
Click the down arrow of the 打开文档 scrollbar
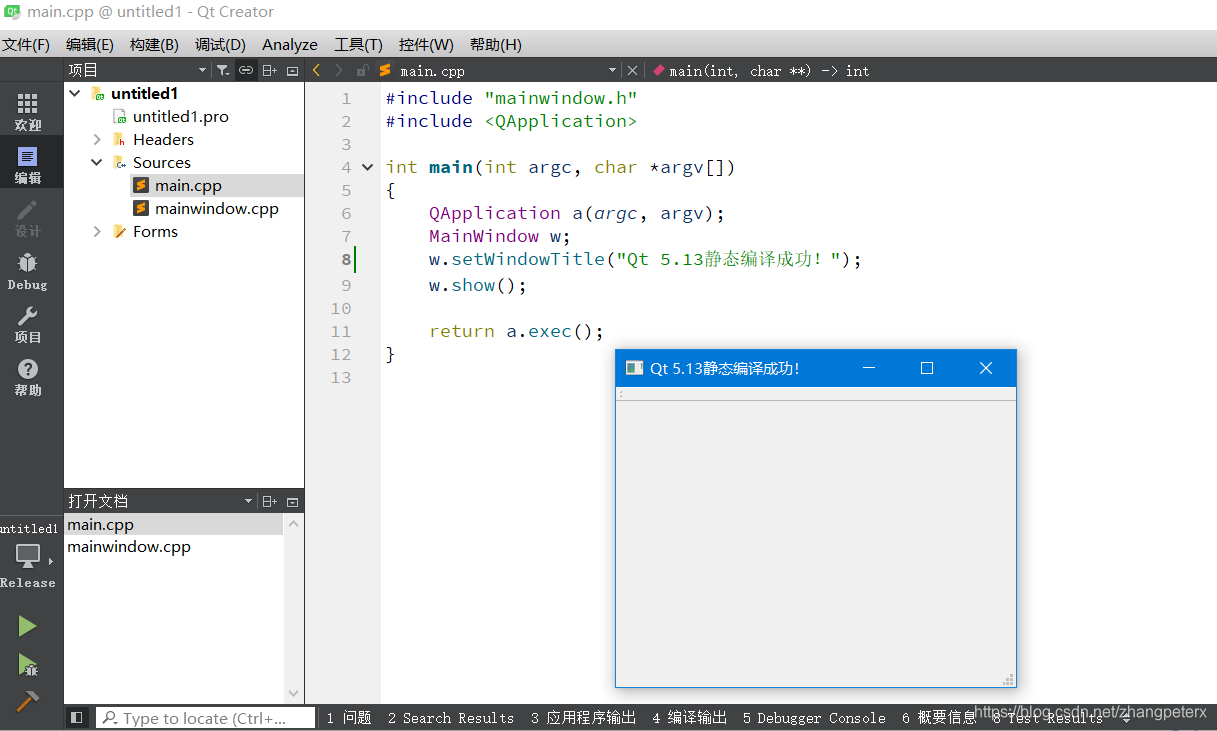pyautogui.click(x=293, y=693)
